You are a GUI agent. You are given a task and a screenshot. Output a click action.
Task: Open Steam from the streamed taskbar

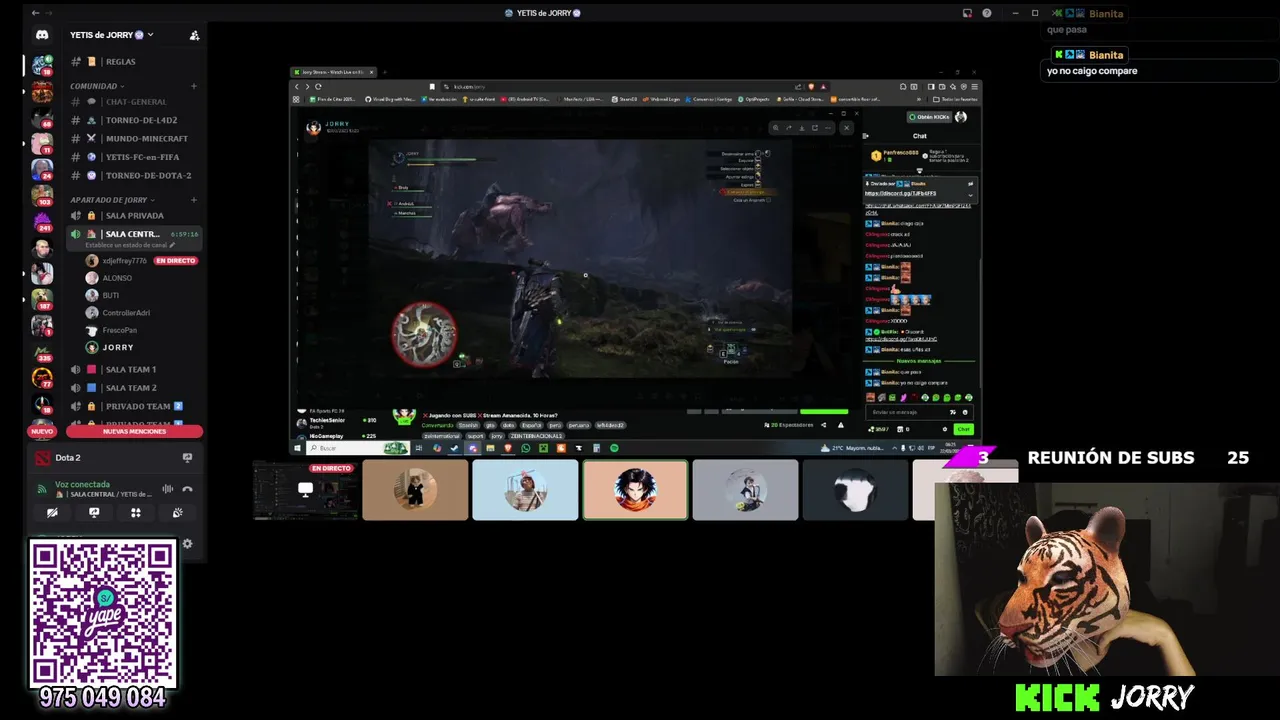tap(454, 448)
